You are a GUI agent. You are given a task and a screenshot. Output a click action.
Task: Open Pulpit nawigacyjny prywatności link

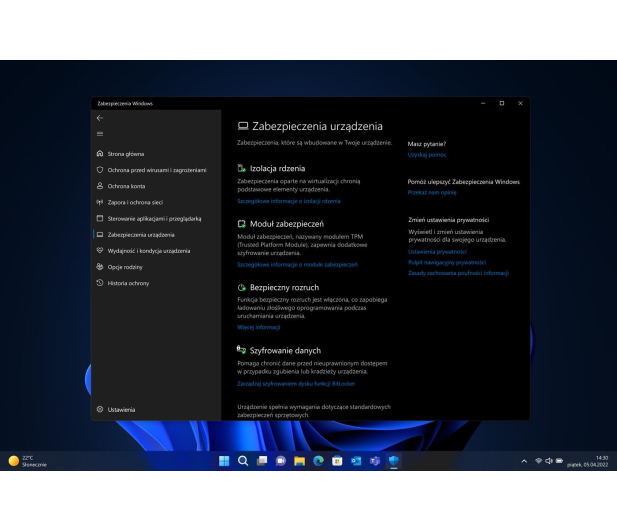(447, 262)
